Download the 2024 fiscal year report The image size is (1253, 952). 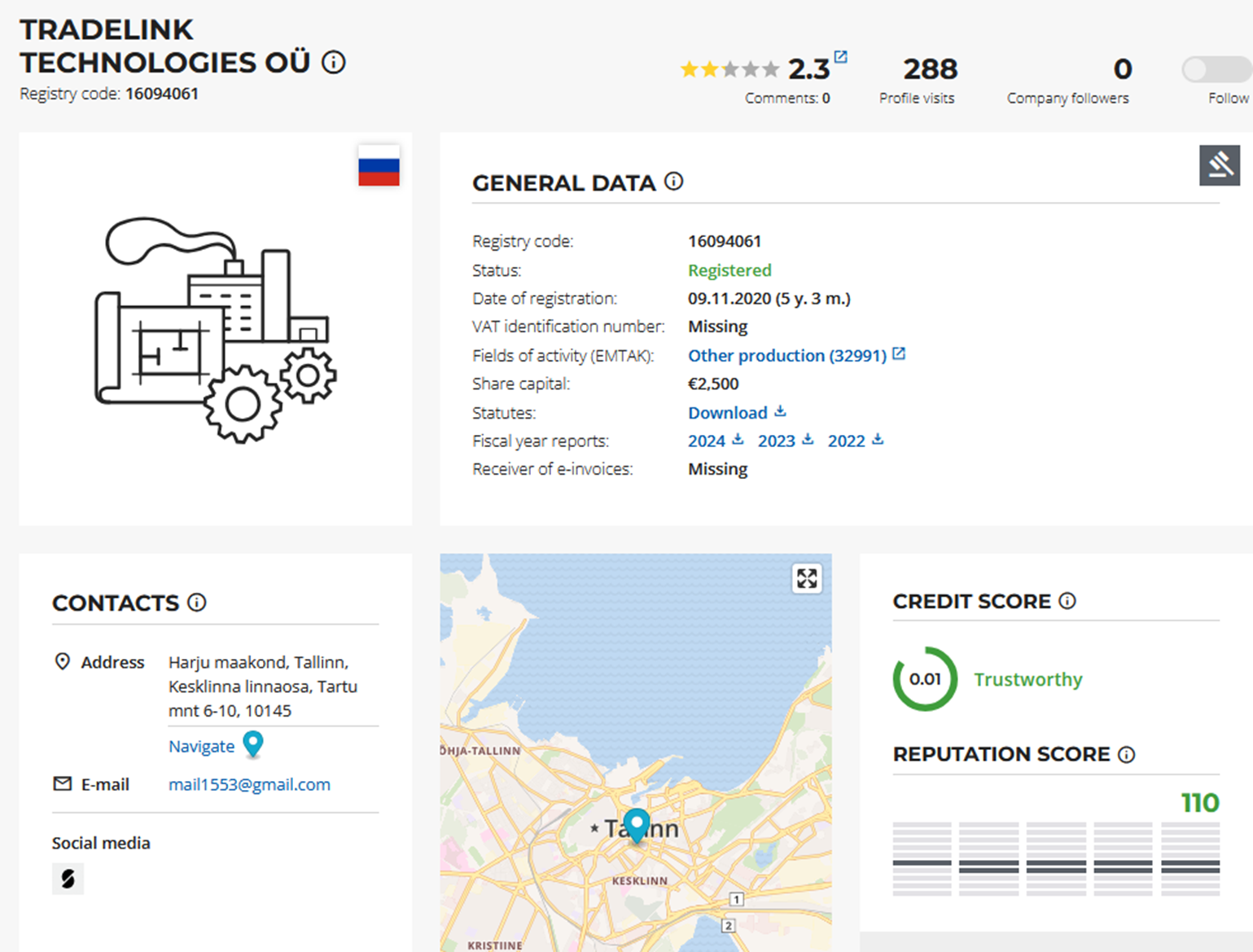click(716, 441)
